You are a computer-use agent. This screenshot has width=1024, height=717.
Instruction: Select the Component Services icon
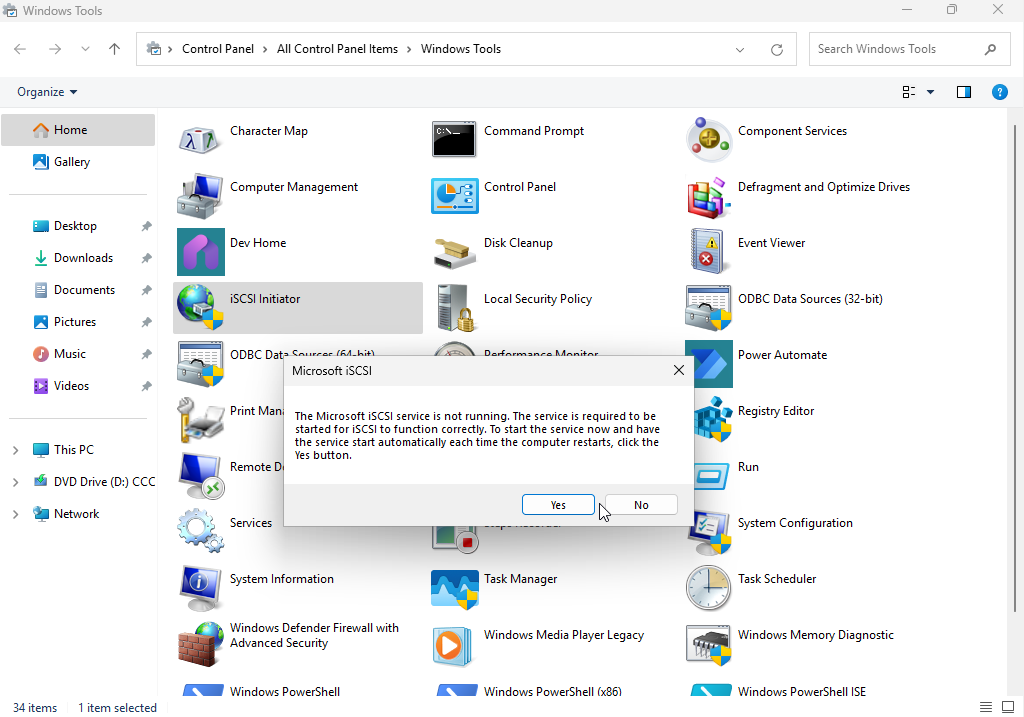tap(708, 139)
